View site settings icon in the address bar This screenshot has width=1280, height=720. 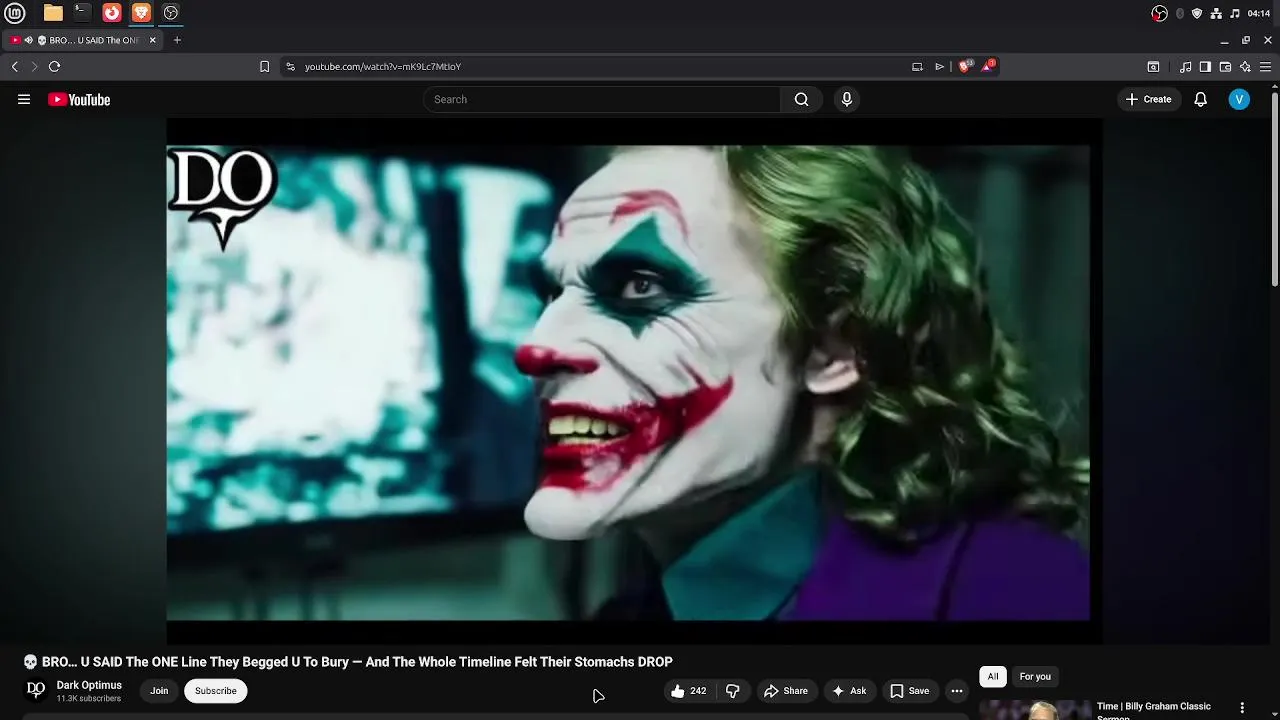point(290,66)
